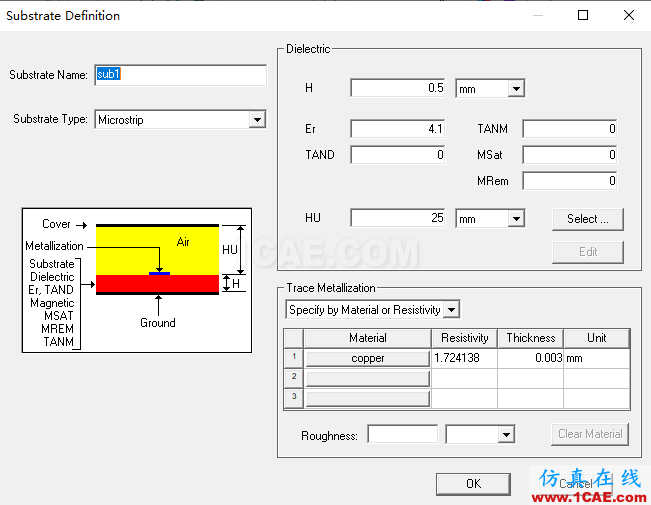Image resolution: width=651 pixels, height=505 pixels.
Task: Click the Resistivity cell in row 1
Action: click(463, 358)
